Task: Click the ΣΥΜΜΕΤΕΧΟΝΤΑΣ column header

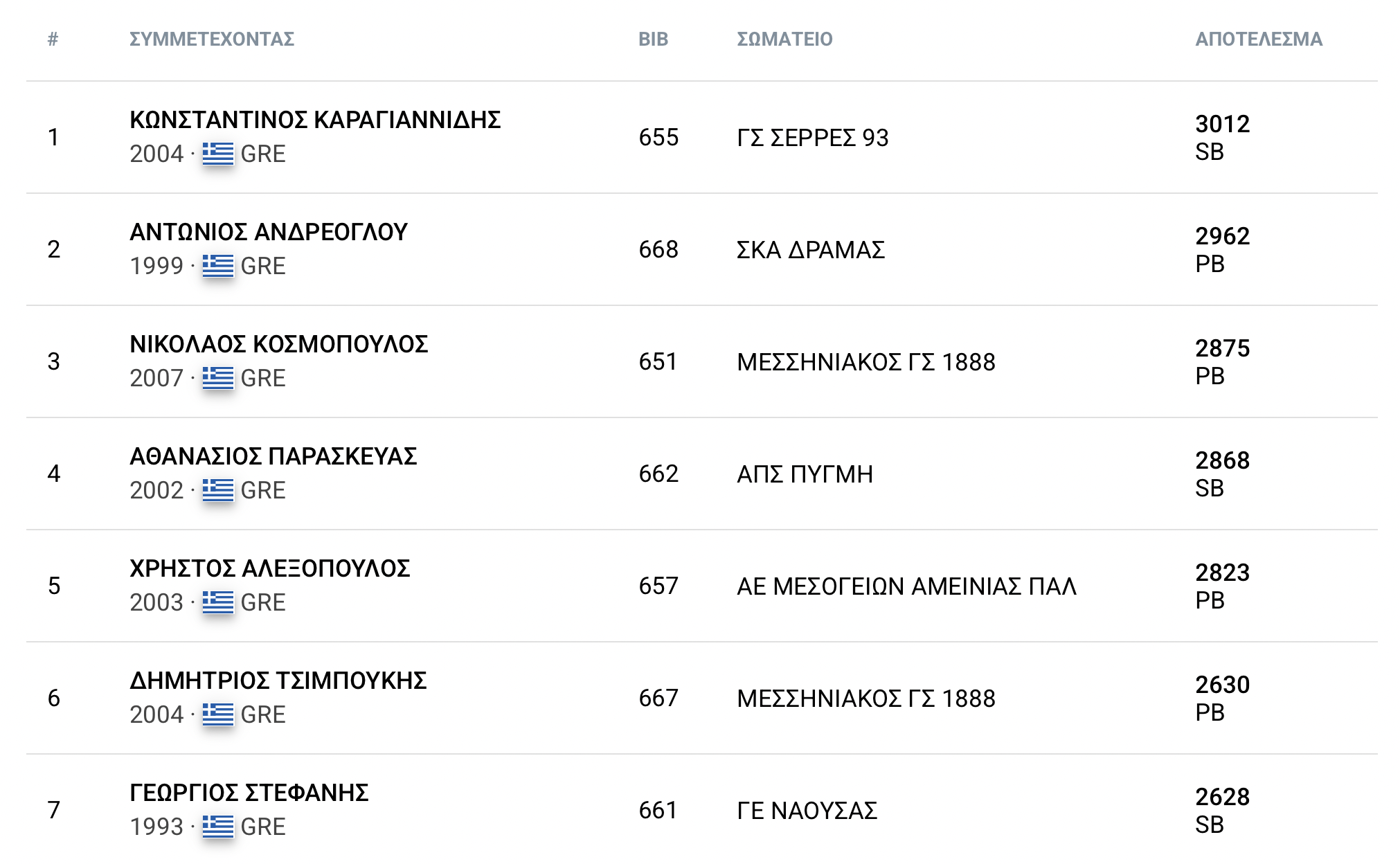Action: [212, 39]
